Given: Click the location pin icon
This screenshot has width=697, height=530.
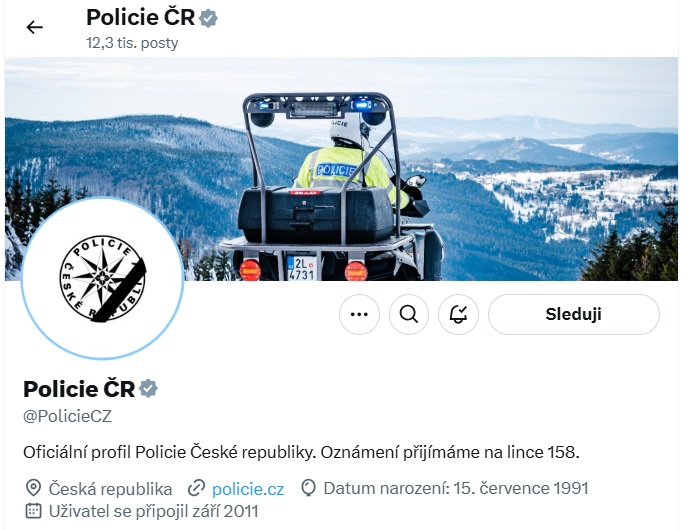Looking at the screenshot, I should (33, 488).
